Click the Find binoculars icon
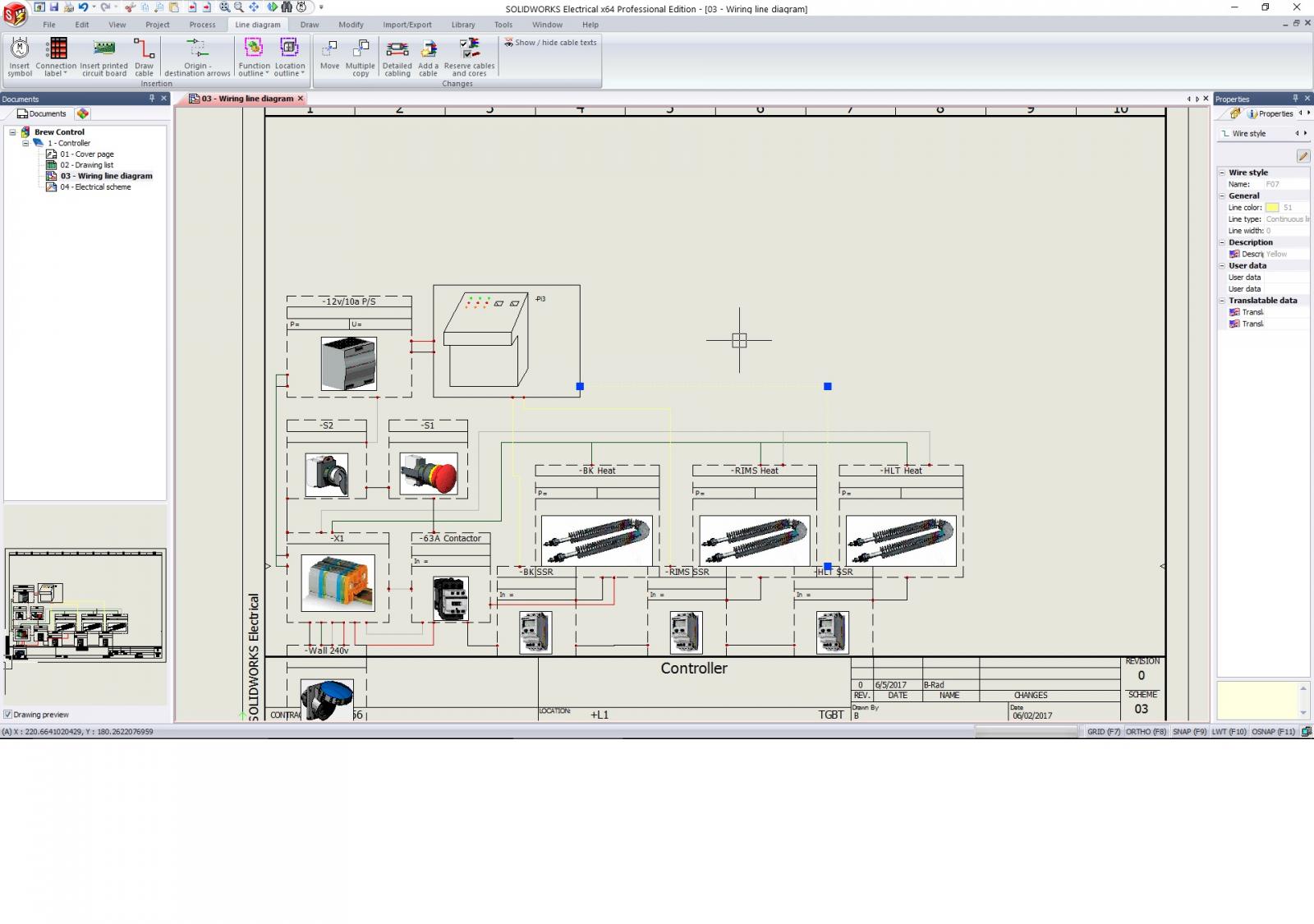This screenshot has height=924, width=1314. [x=287, y=7]
